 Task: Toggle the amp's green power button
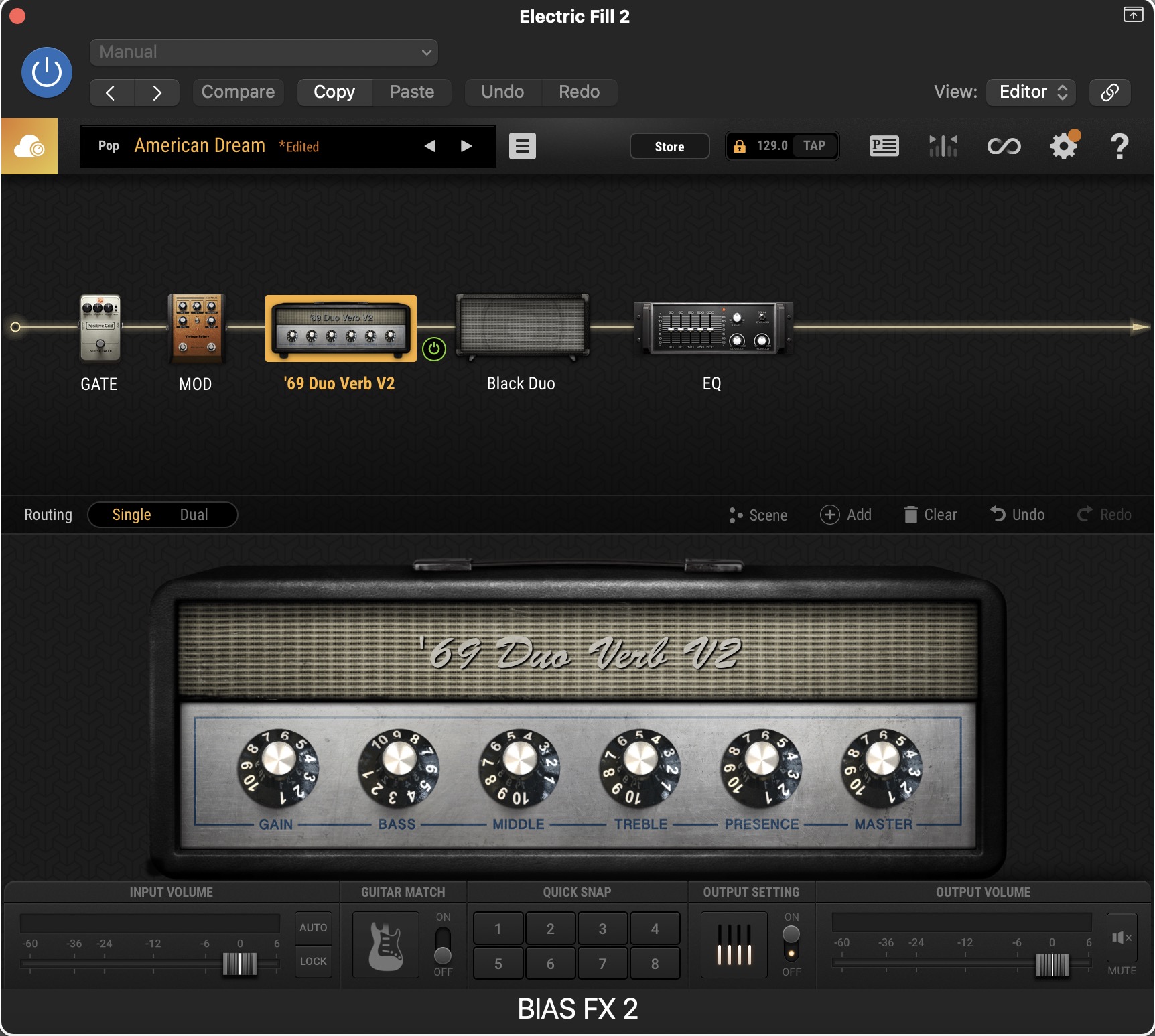434,349
